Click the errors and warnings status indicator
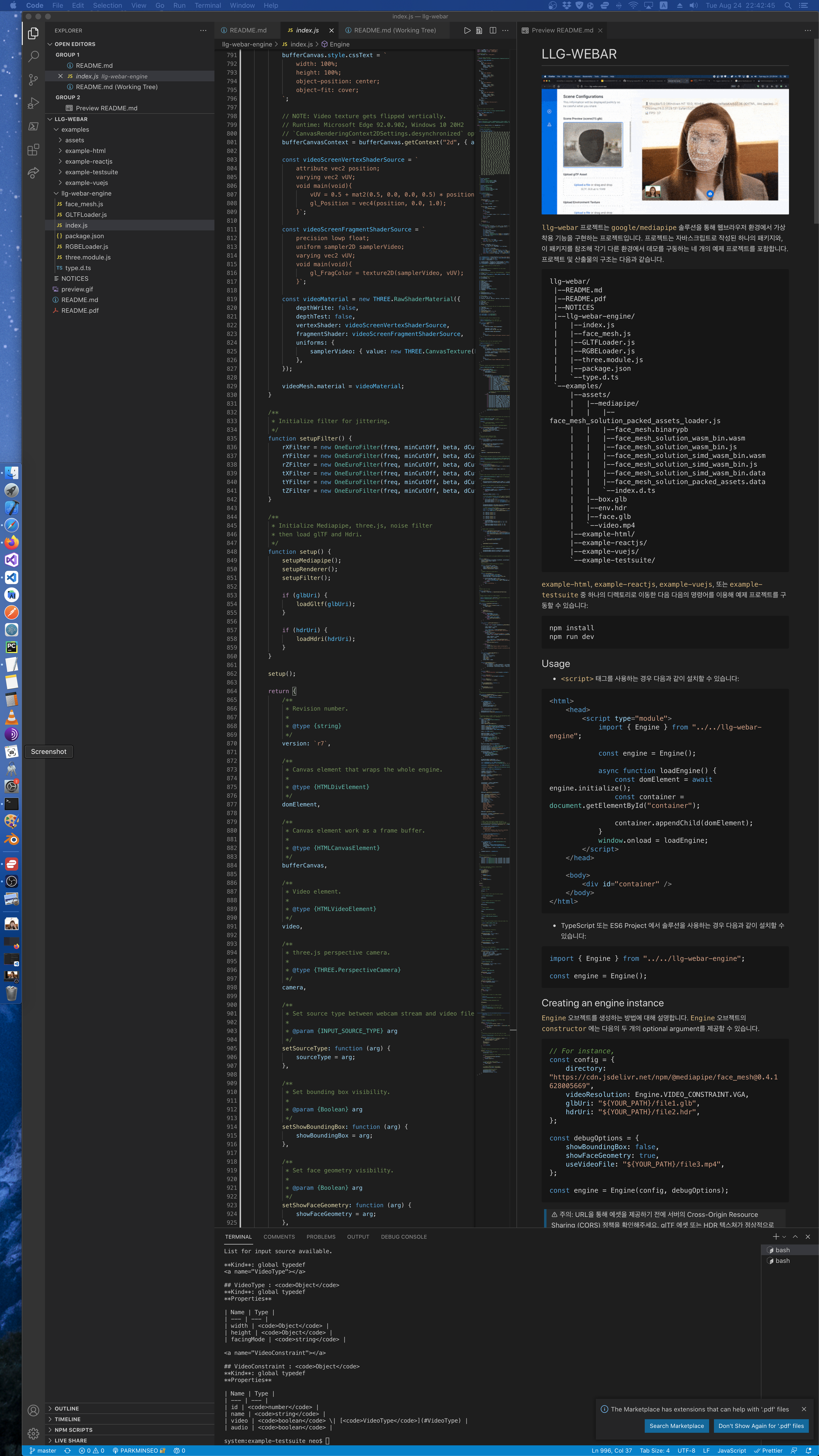 tap(91, 1450)
